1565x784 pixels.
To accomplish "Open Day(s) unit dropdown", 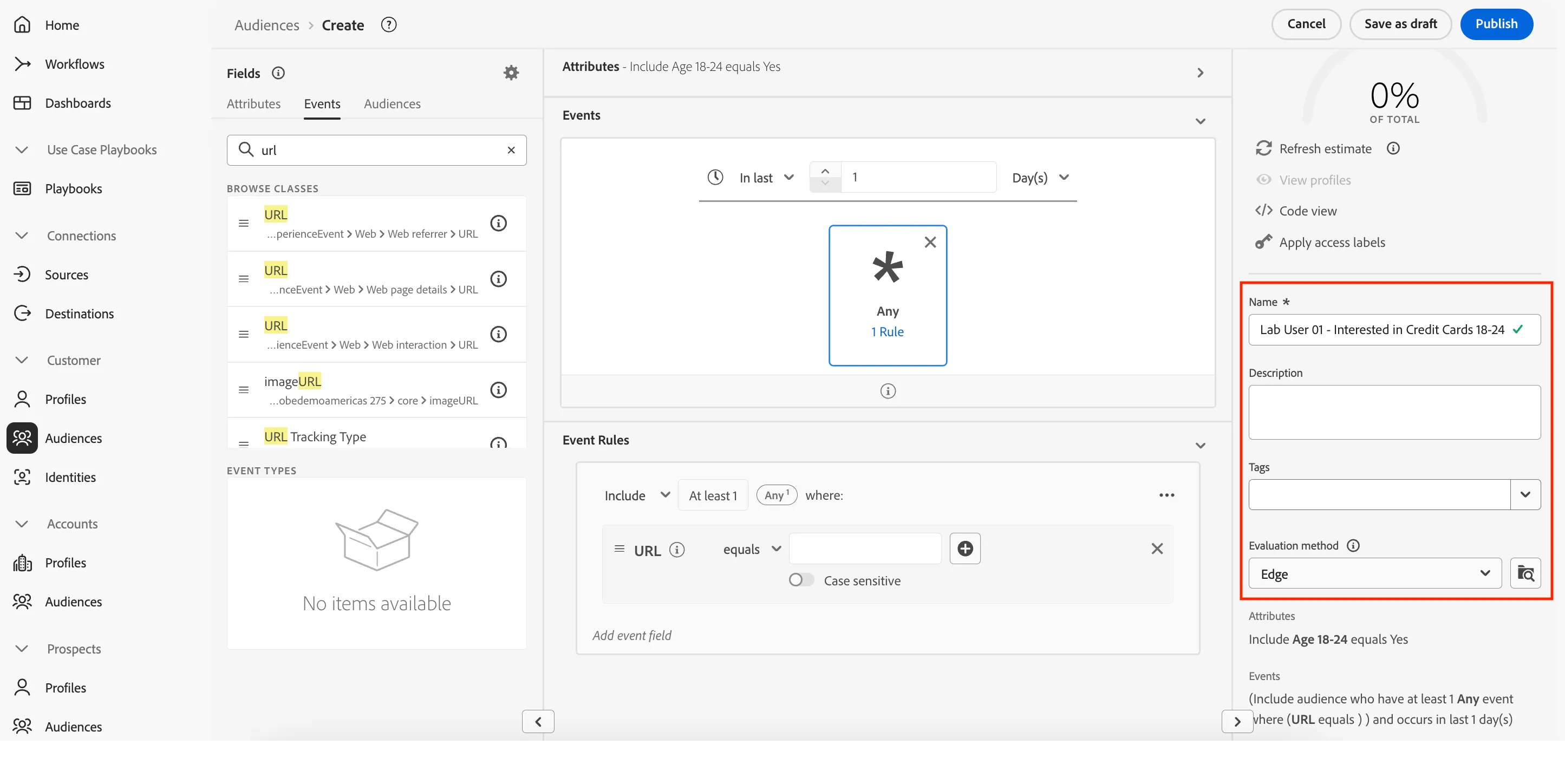I will tap(1040, 178).
